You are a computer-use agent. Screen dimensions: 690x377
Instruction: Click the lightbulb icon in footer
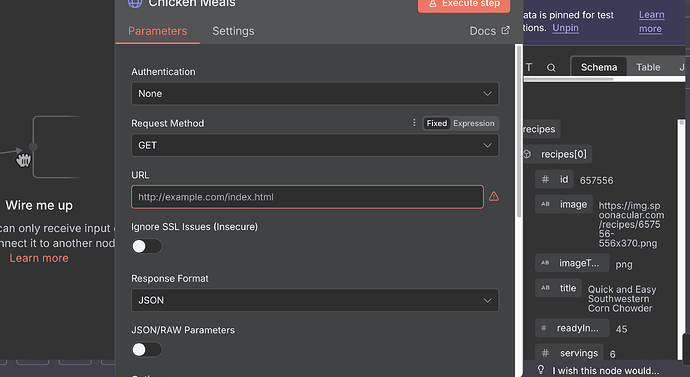541,370
